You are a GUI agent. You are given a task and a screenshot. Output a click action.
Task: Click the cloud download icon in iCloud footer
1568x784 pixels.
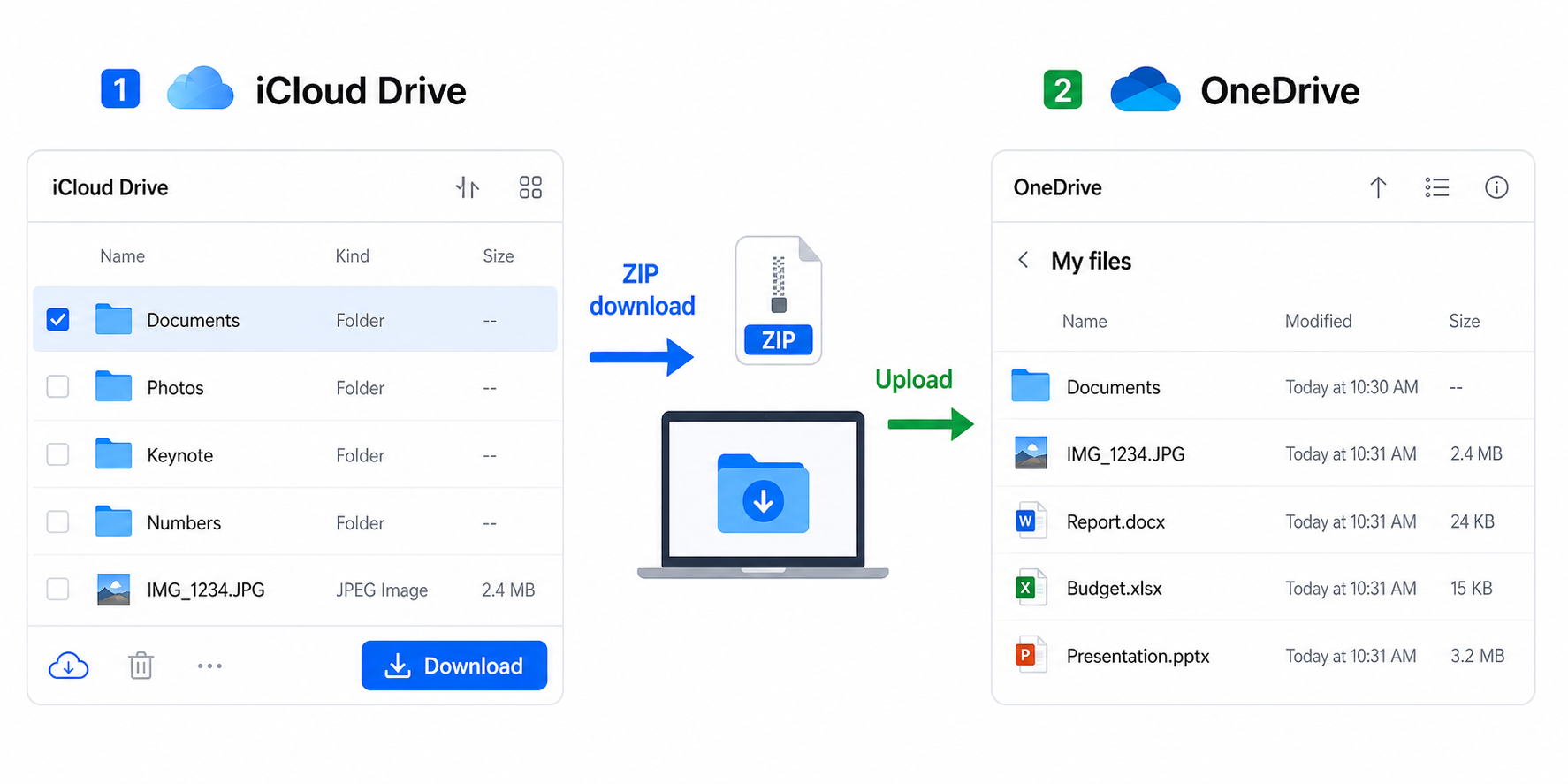[68, 666]
